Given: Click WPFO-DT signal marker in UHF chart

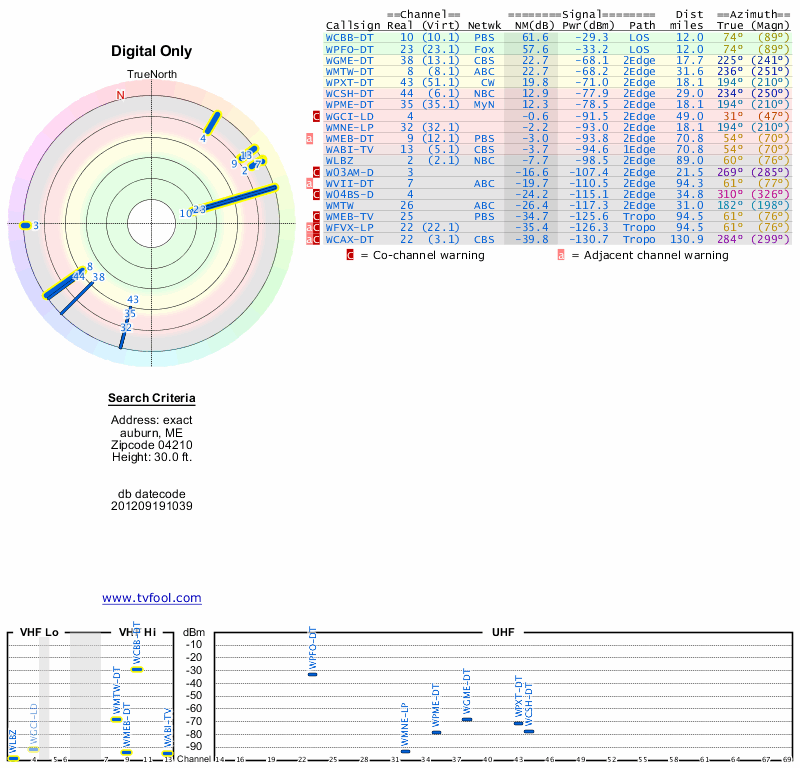Looking at the screenshot, I should click(x=313, y=674).
